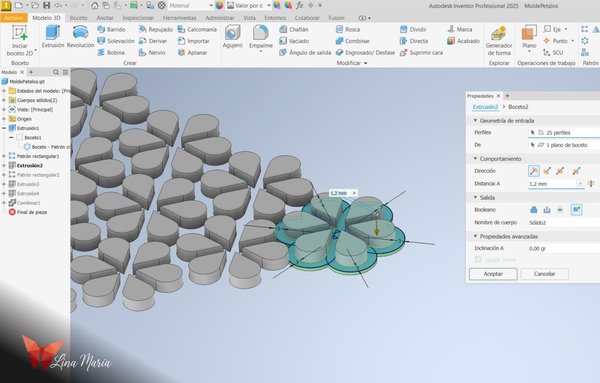This screenshot has width=600, height=383.
Task: Expand the Patrón rectangular1 node
Action: click(4, 156)
